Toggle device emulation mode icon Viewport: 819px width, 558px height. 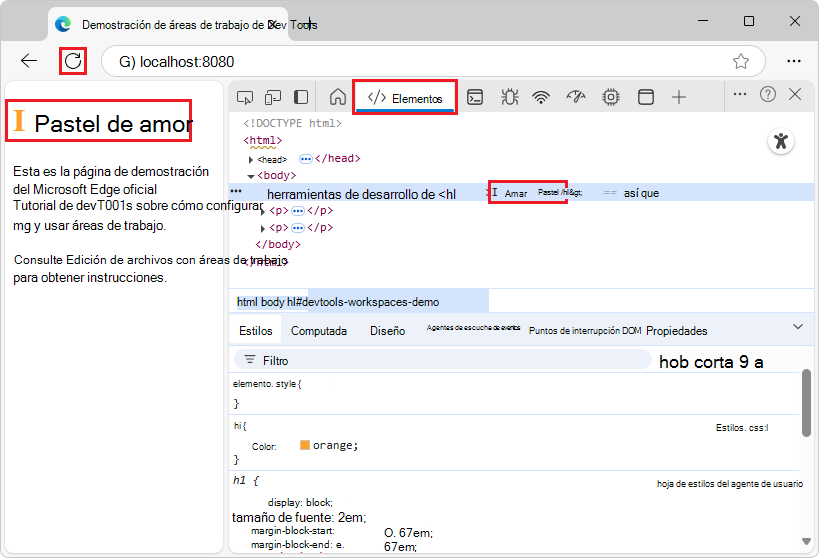tap(273, 97)
